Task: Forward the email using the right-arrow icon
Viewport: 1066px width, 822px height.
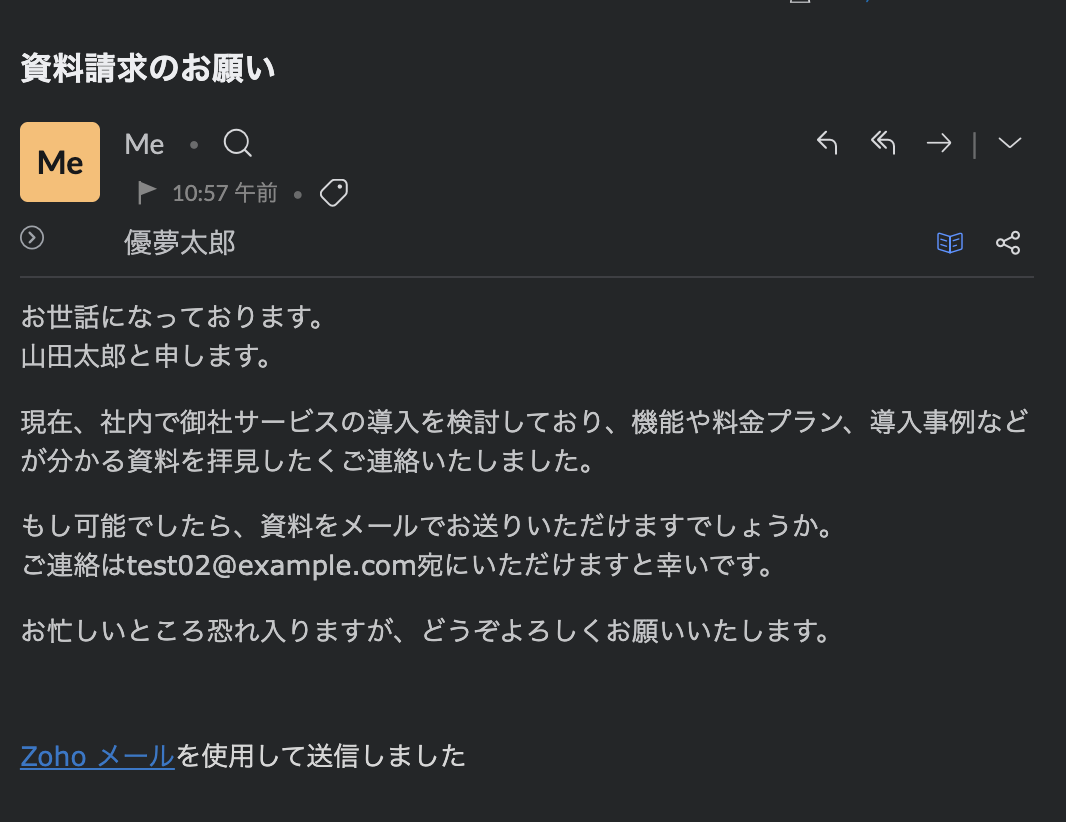Action: coord(939,143)
